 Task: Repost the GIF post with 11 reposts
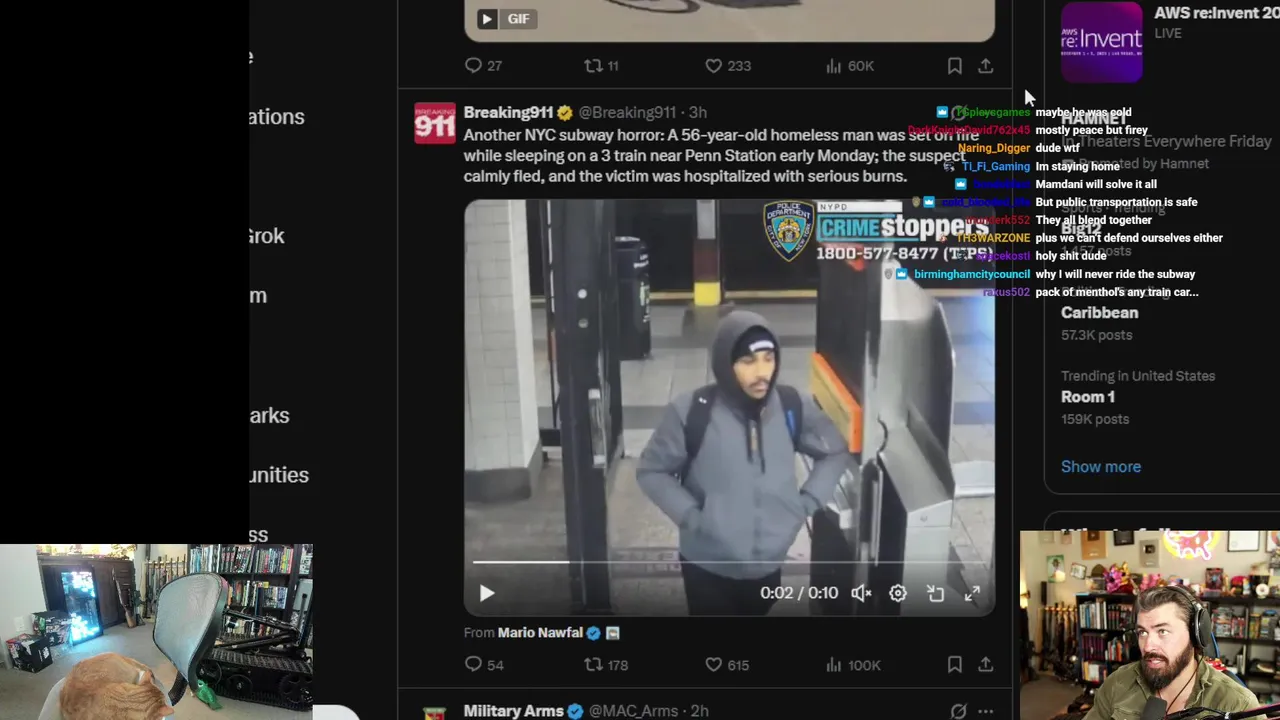point(601,66)
